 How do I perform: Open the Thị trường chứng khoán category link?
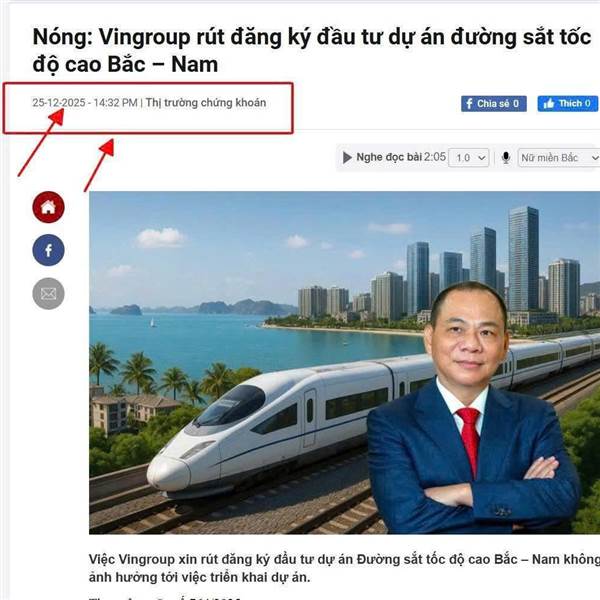click(x=206, y=103)
